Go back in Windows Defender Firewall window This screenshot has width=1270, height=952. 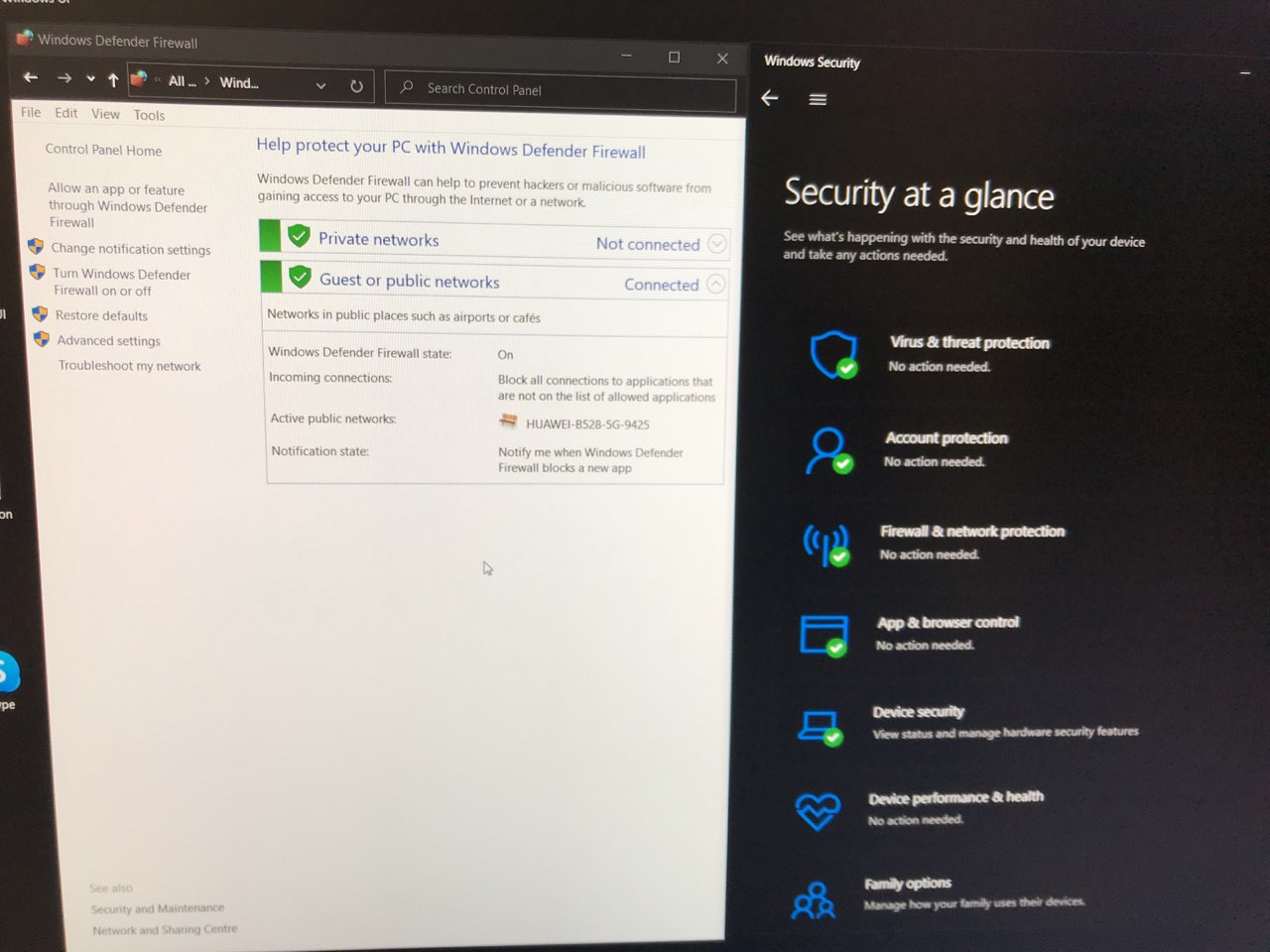(31, 77)
